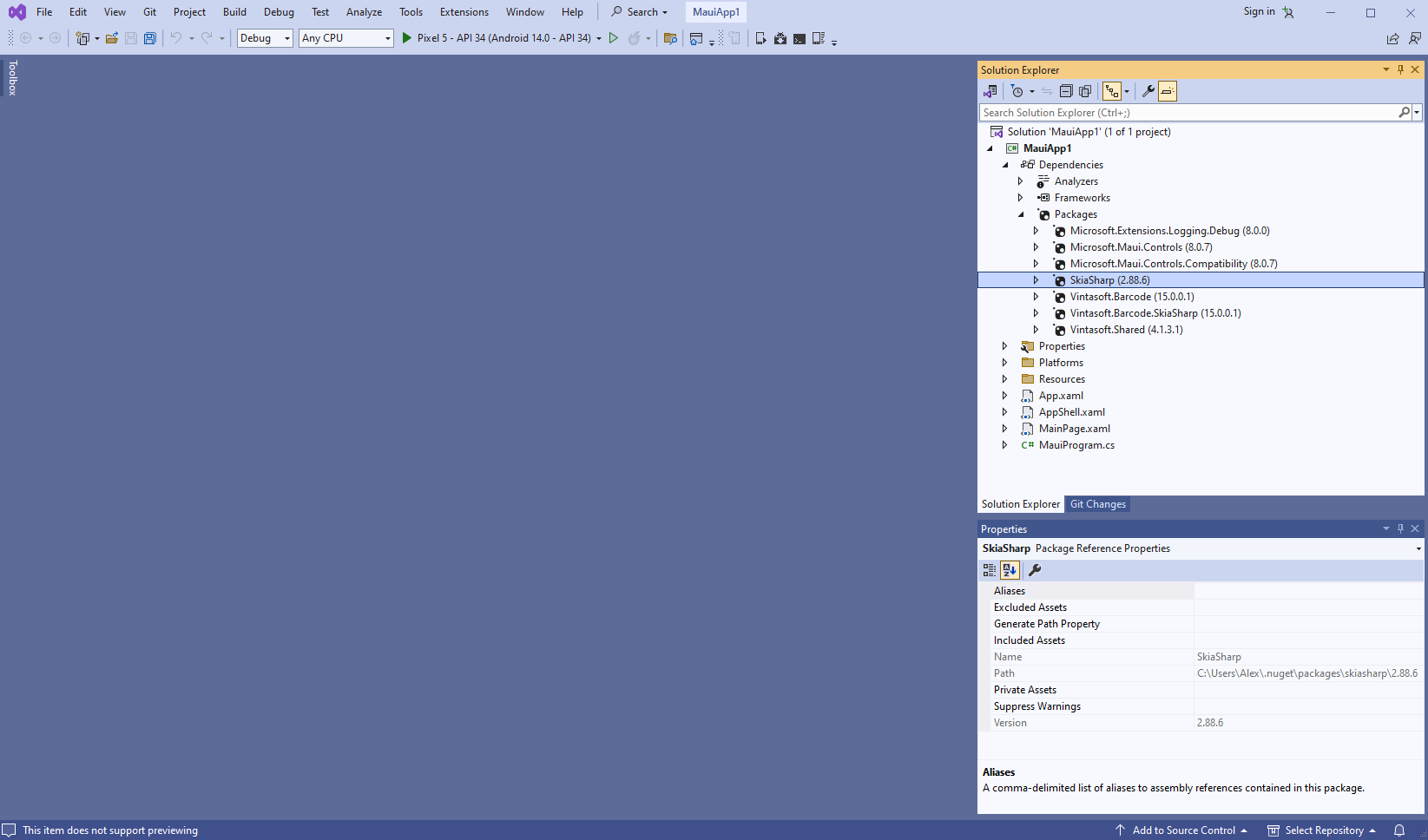Click the Aliases property value field
Screen dimensions: 1428x840
click(1309, 591)
